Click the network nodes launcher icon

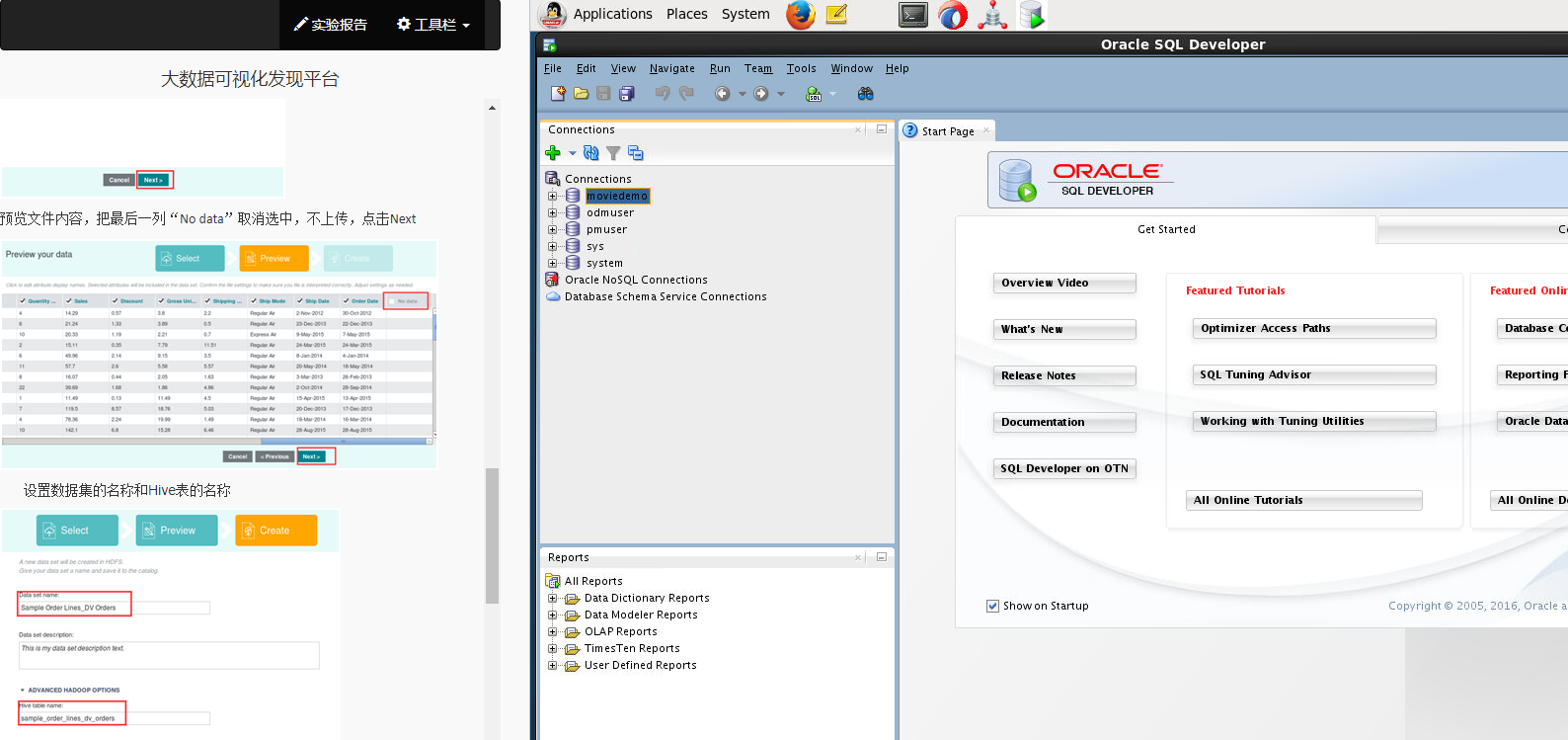(992, 15)
